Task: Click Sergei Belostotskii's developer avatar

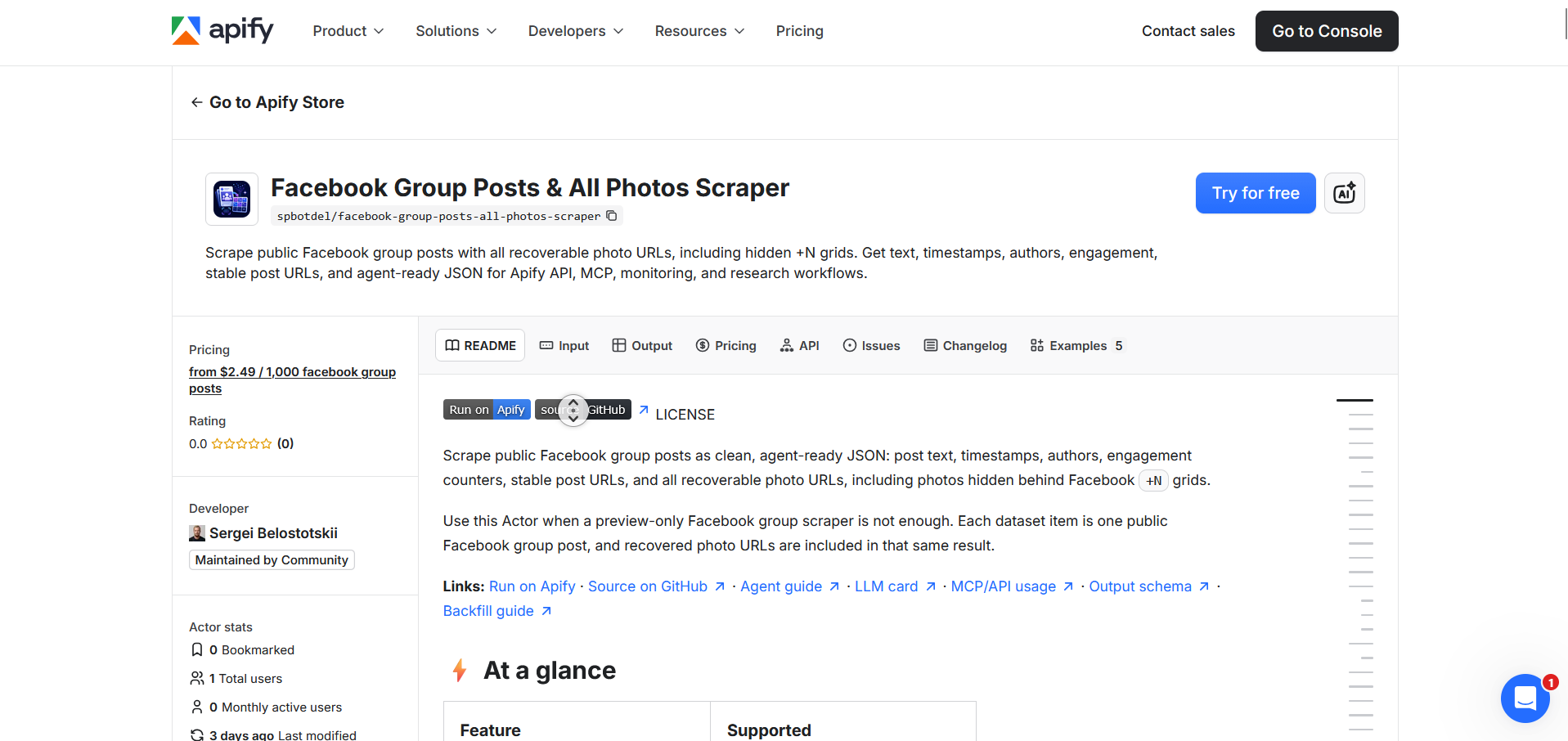Action: (x=197, y=533)
